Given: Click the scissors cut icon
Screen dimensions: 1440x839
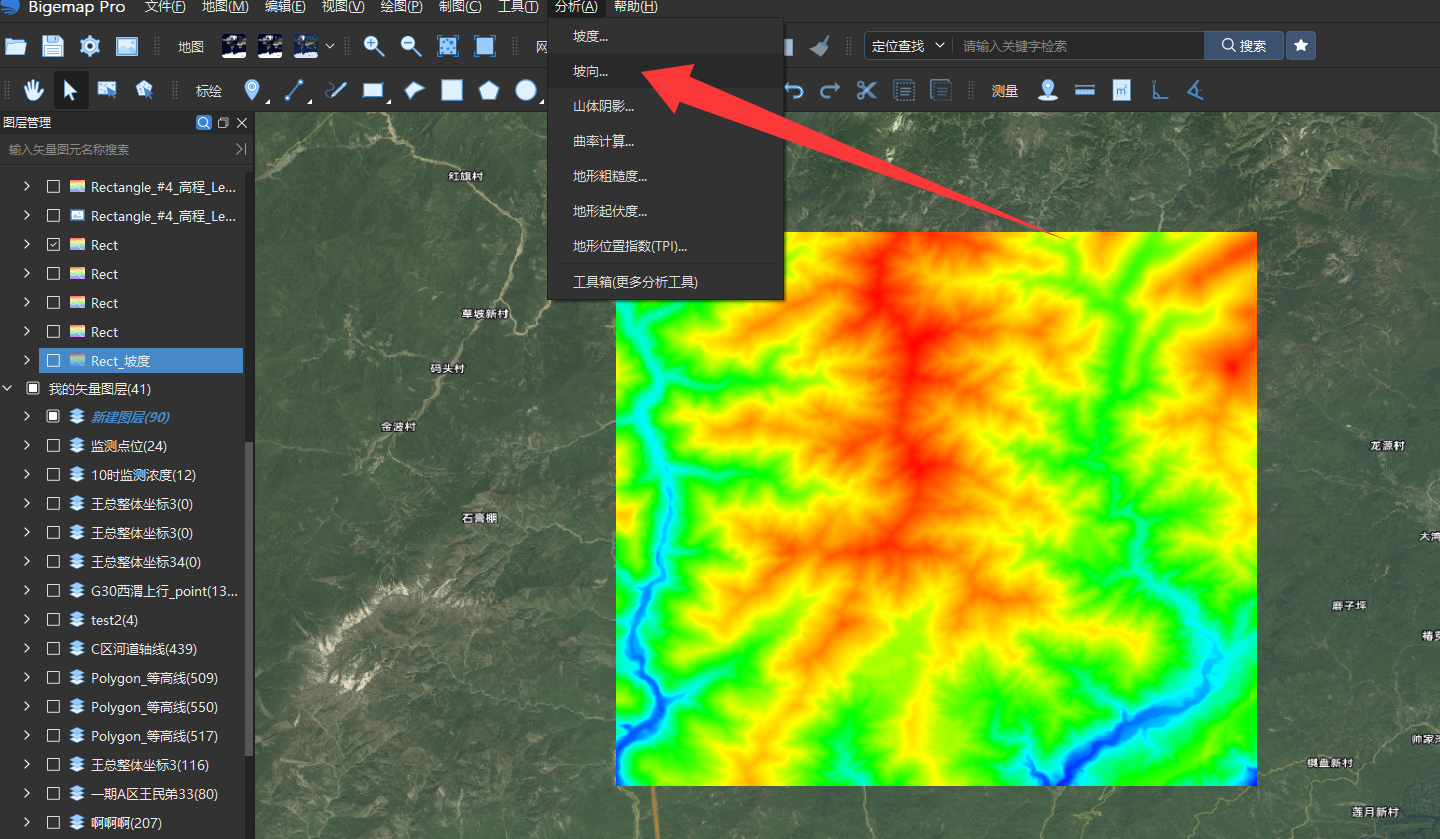Looking at the screenshot, I should point(866,90).
